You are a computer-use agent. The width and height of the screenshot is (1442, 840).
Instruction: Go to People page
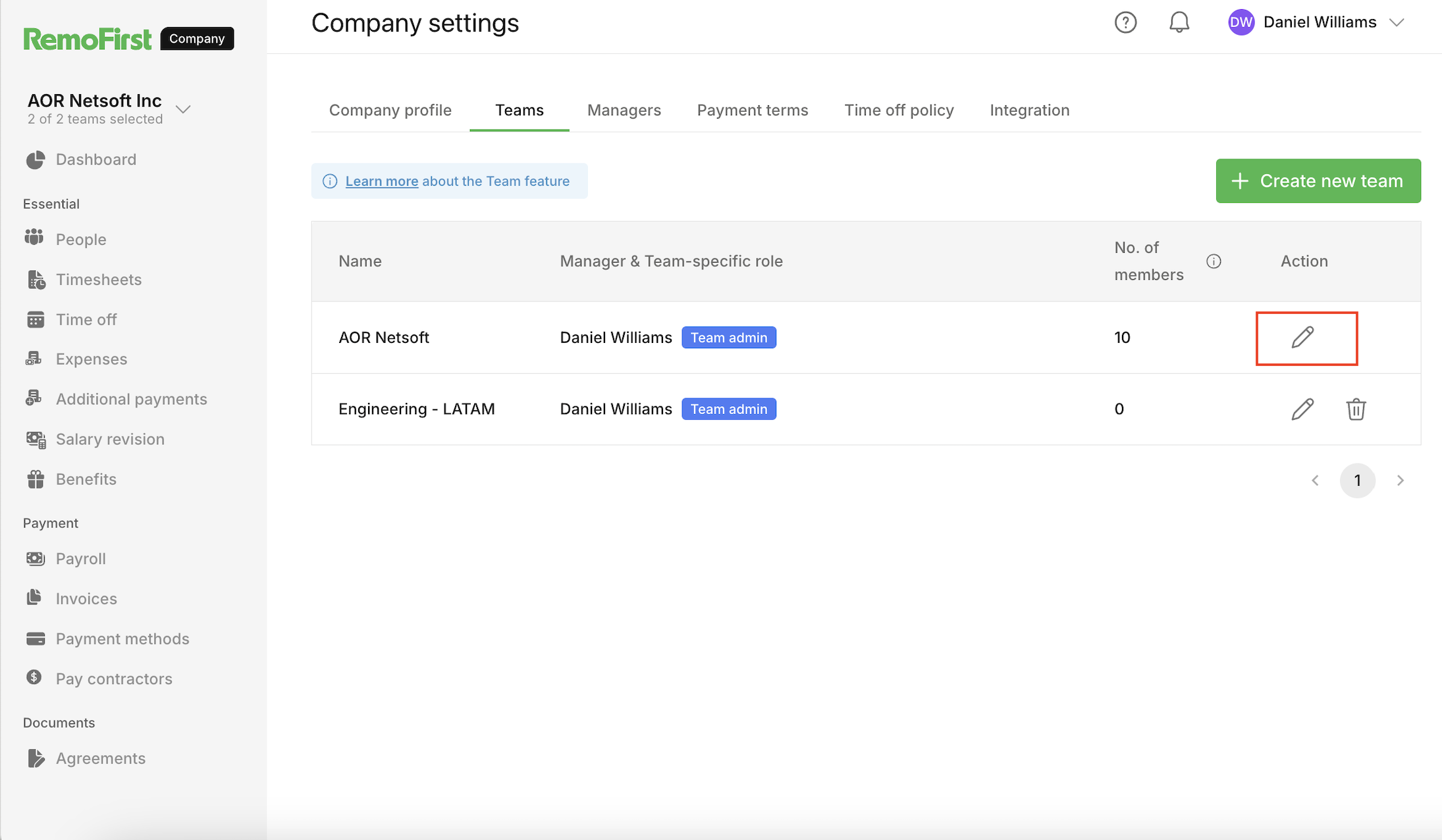80,239
